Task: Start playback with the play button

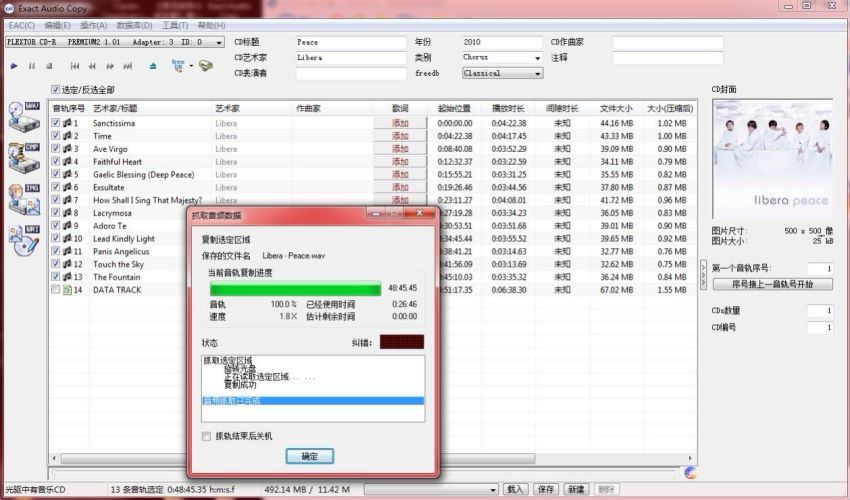Action: coord(14,66)
